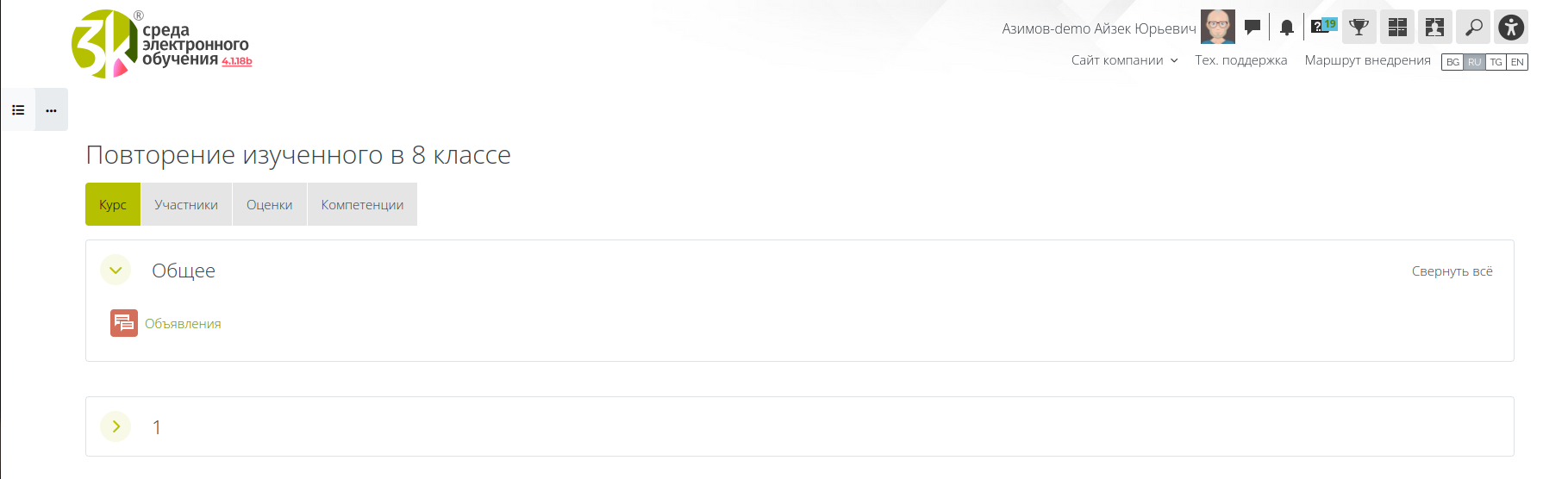Screen dimensions: 1568x479
Task: Switch language to EN
Action: (x=1517, y=62)
